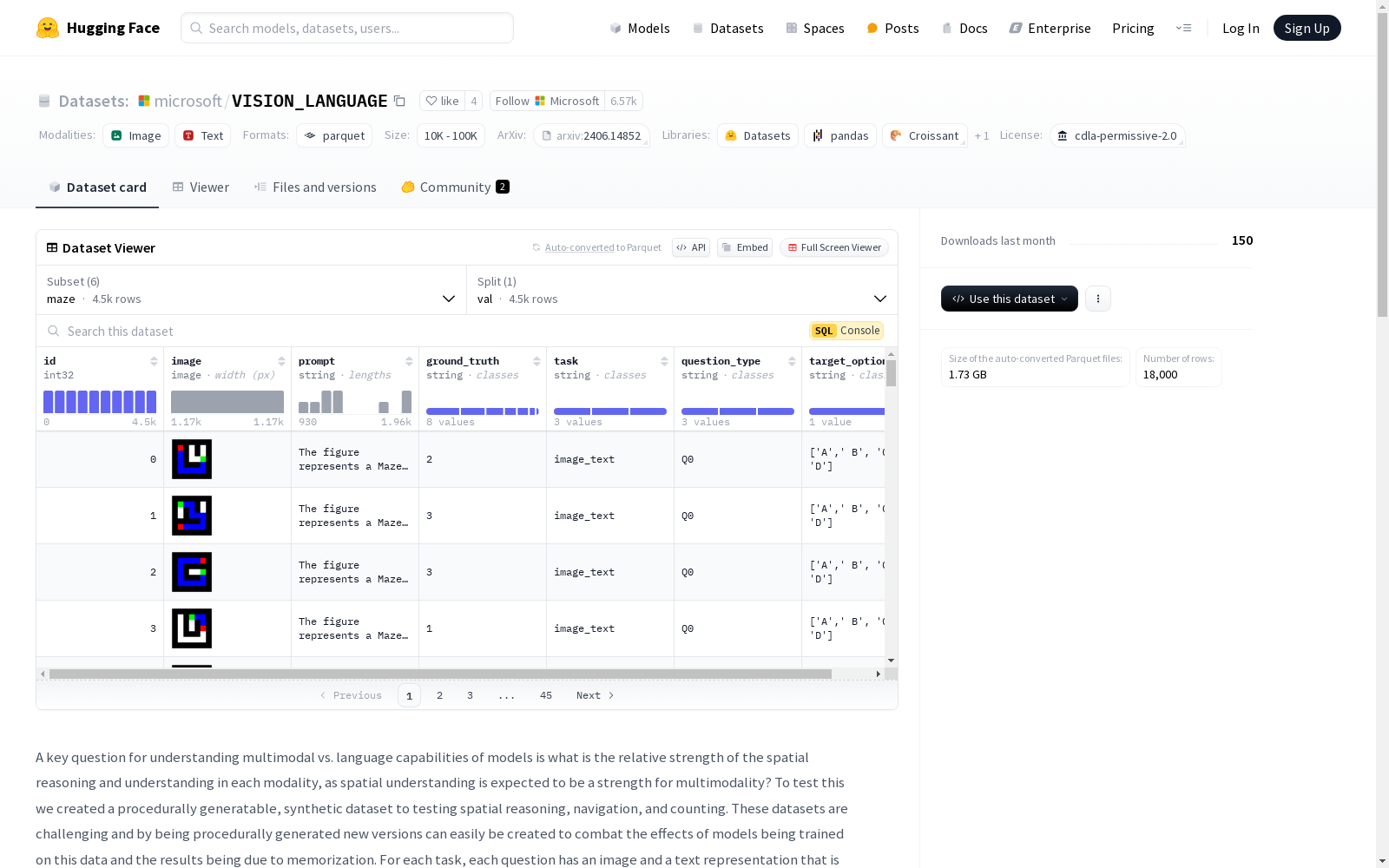
Task: Click the Sign Up button
Action: pos(1307,28)
